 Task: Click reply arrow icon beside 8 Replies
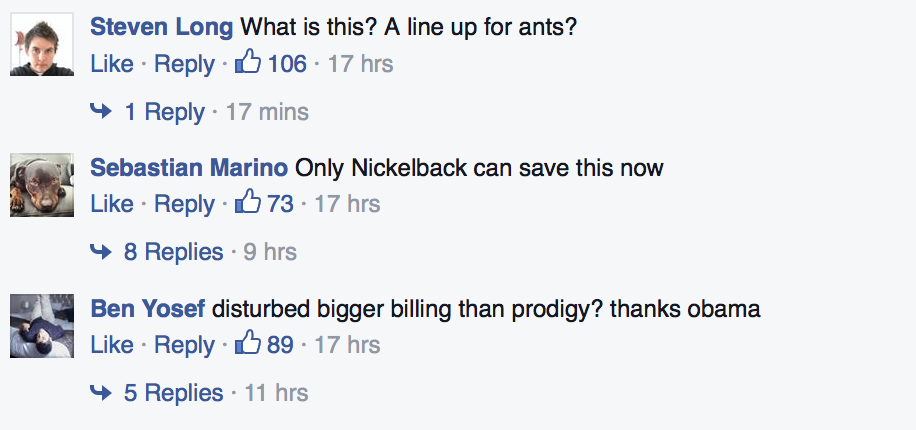(x=101, y=252)
